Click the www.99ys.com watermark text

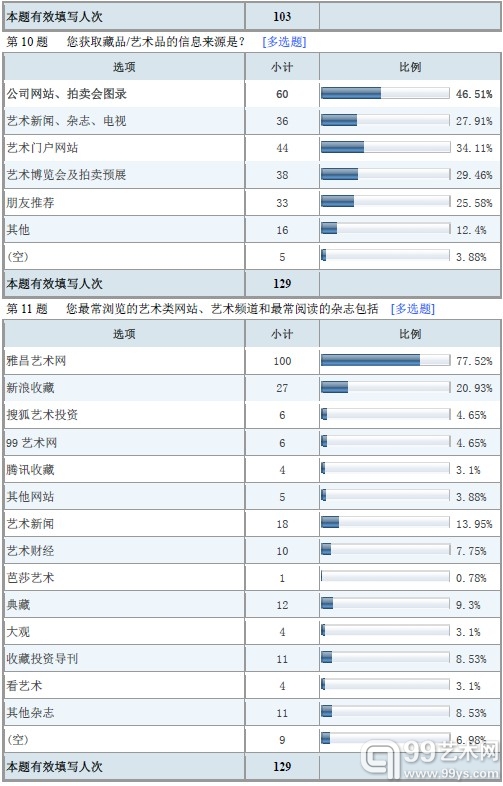[x=451, y=773]
